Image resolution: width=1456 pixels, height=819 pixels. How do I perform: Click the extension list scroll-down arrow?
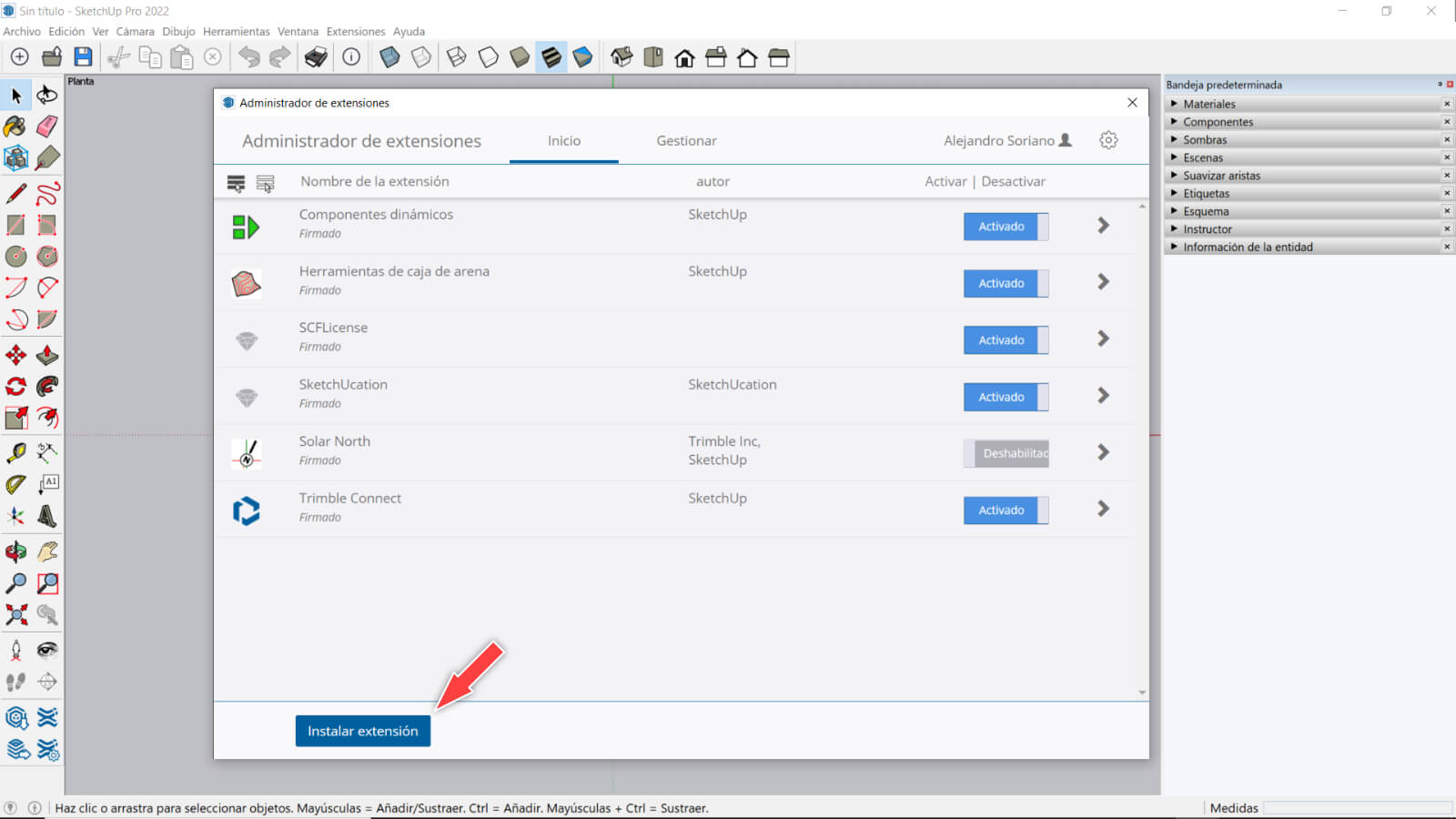pos(1142,693)
